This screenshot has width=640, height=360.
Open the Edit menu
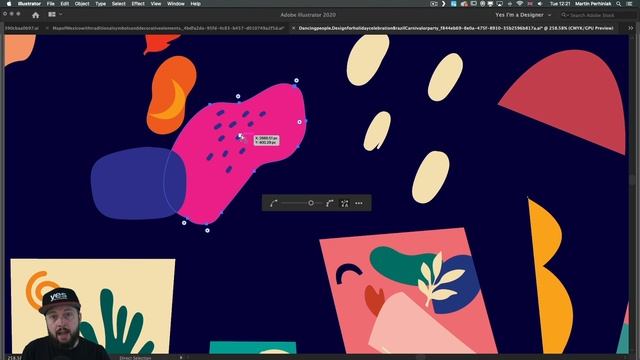(64, 4)
